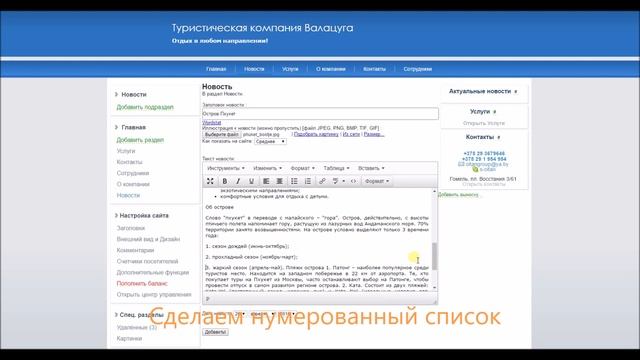Go to Услуги in the top navigation bar
This screenshot has height=360, width=640.
tap(290, 69)
